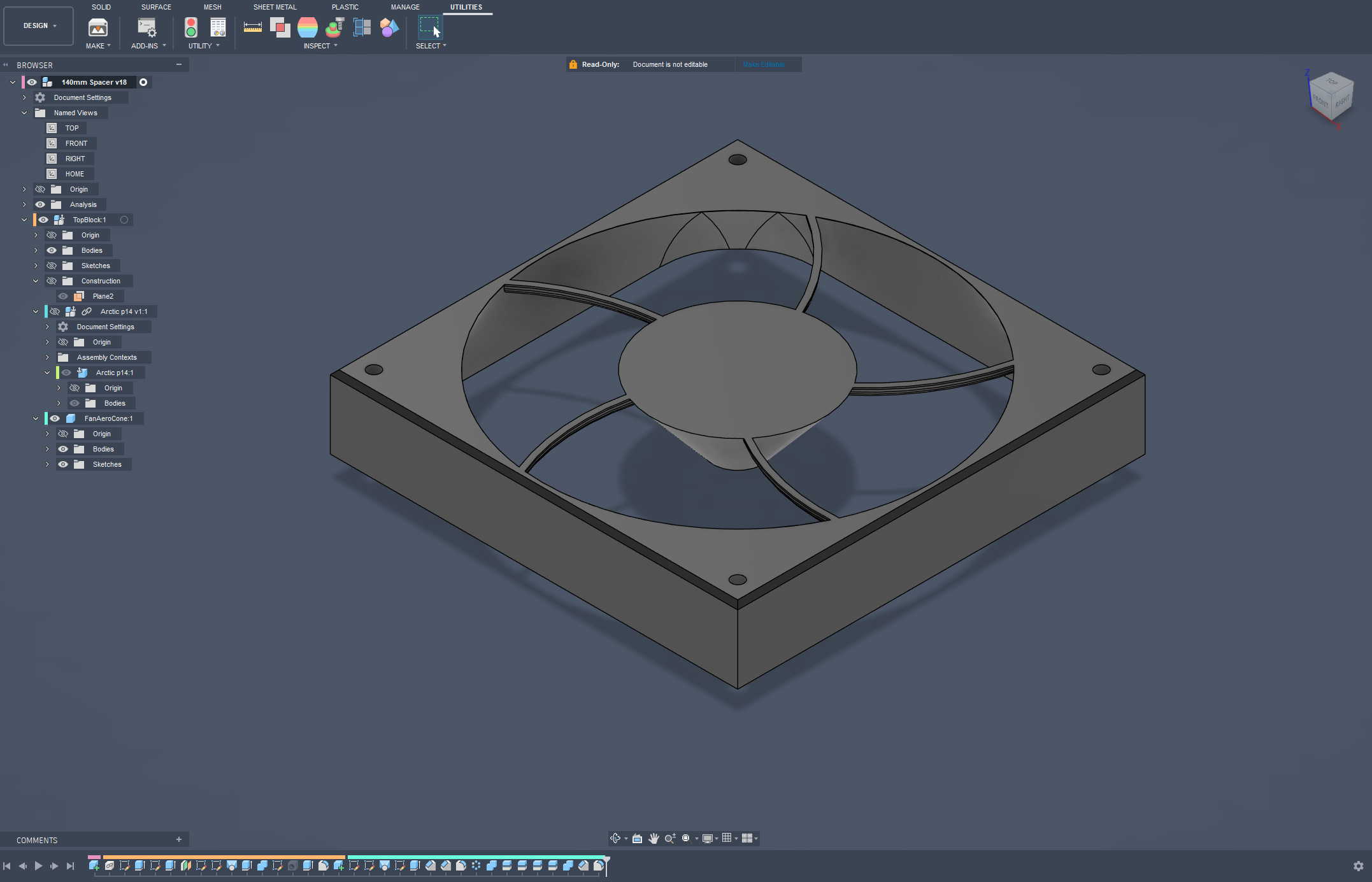The height and width of the screenshot is (882, 1372).
Task: Click the Measure ruler tool icon
Action: point(253,27)
